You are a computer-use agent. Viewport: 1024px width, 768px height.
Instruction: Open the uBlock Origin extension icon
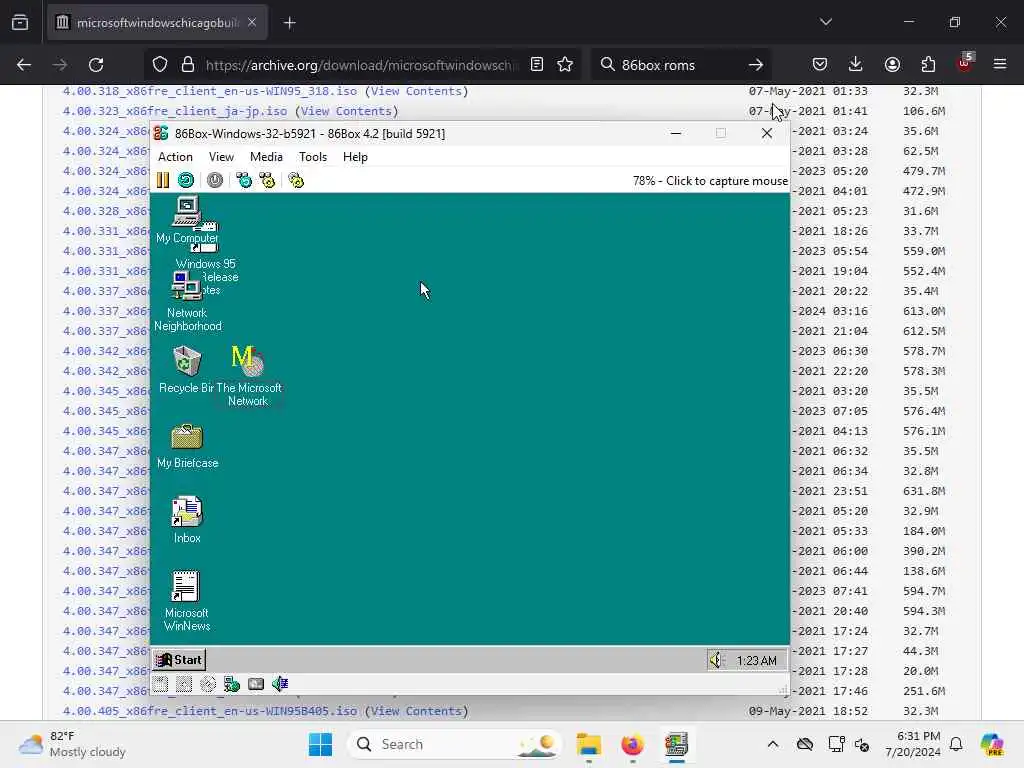965,63
